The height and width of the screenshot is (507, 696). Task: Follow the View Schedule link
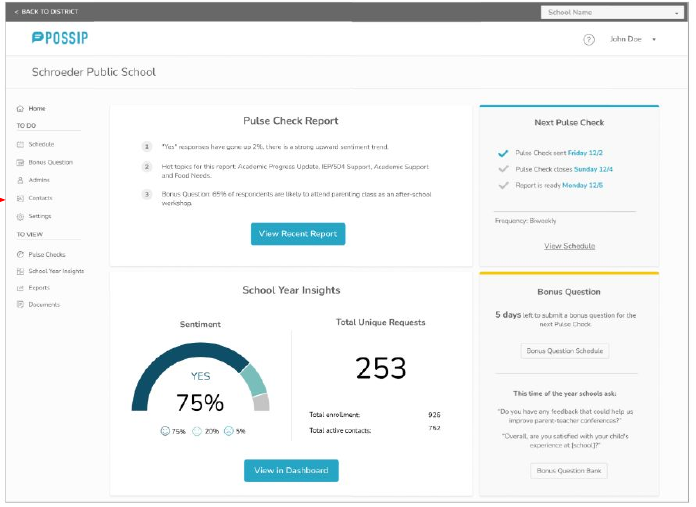click(569, 246)
